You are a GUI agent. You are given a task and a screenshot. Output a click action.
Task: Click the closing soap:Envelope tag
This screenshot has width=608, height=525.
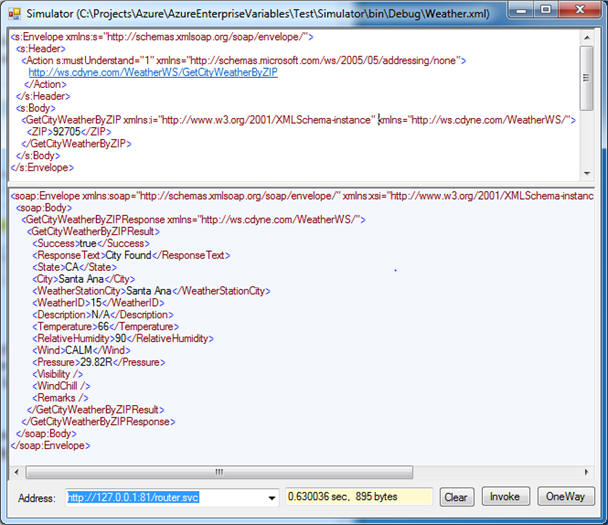pyautogui.click(x=50, y=446)
